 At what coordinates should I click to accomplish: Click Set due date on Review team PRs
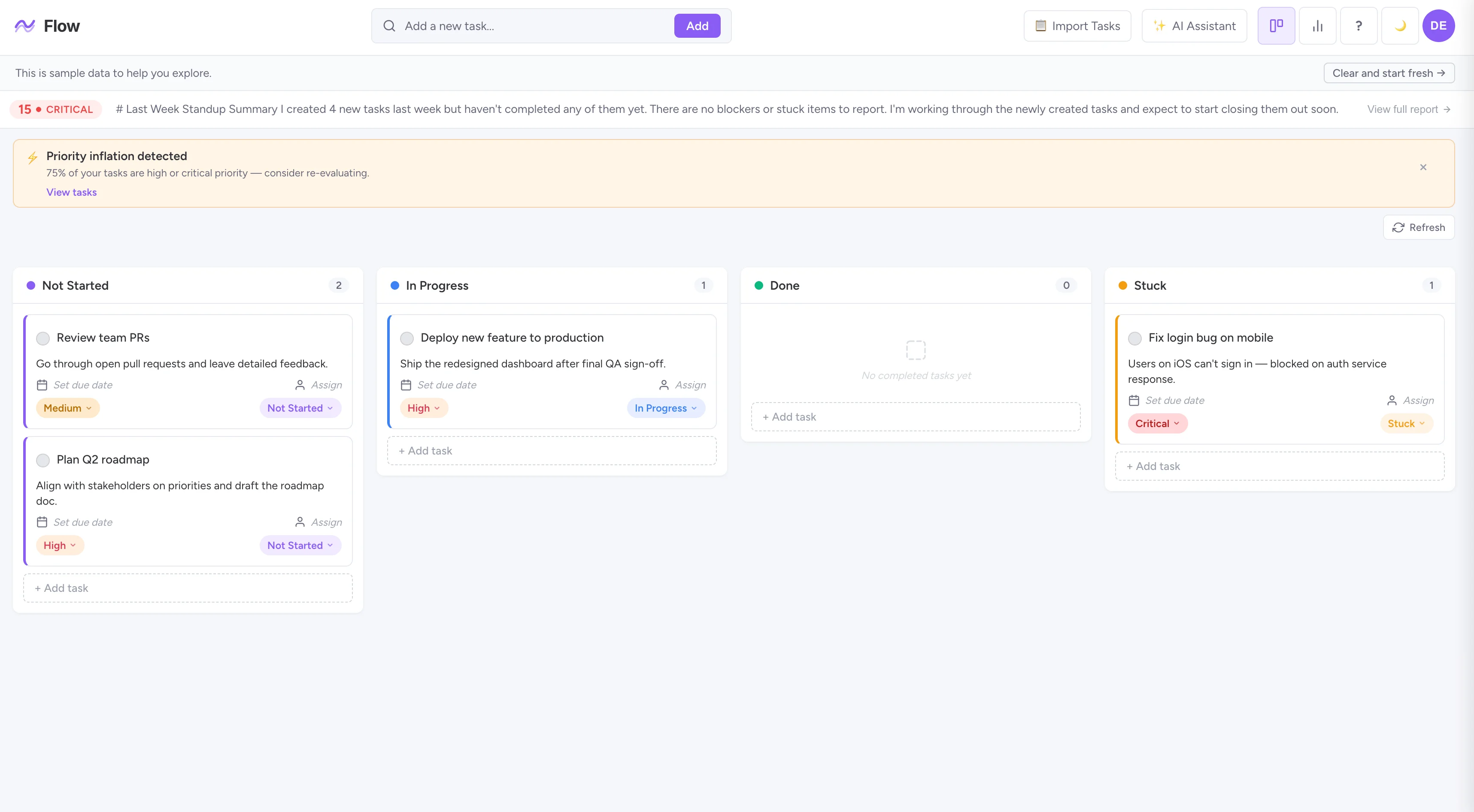83,385
